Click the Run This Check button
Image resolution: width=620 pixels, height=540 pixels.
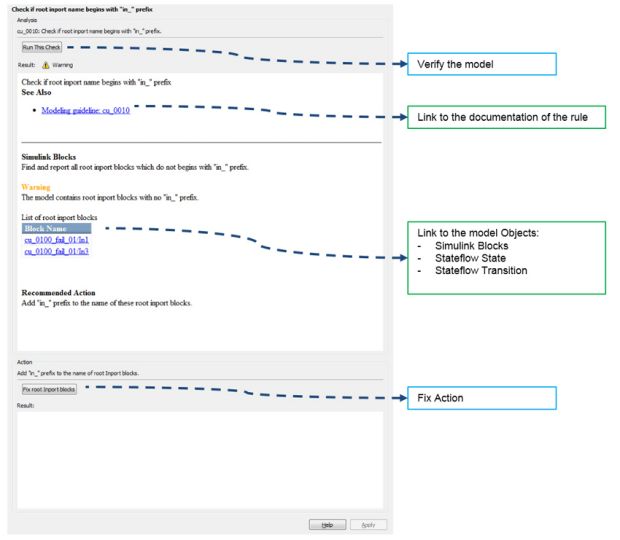[x=43, y=46]
